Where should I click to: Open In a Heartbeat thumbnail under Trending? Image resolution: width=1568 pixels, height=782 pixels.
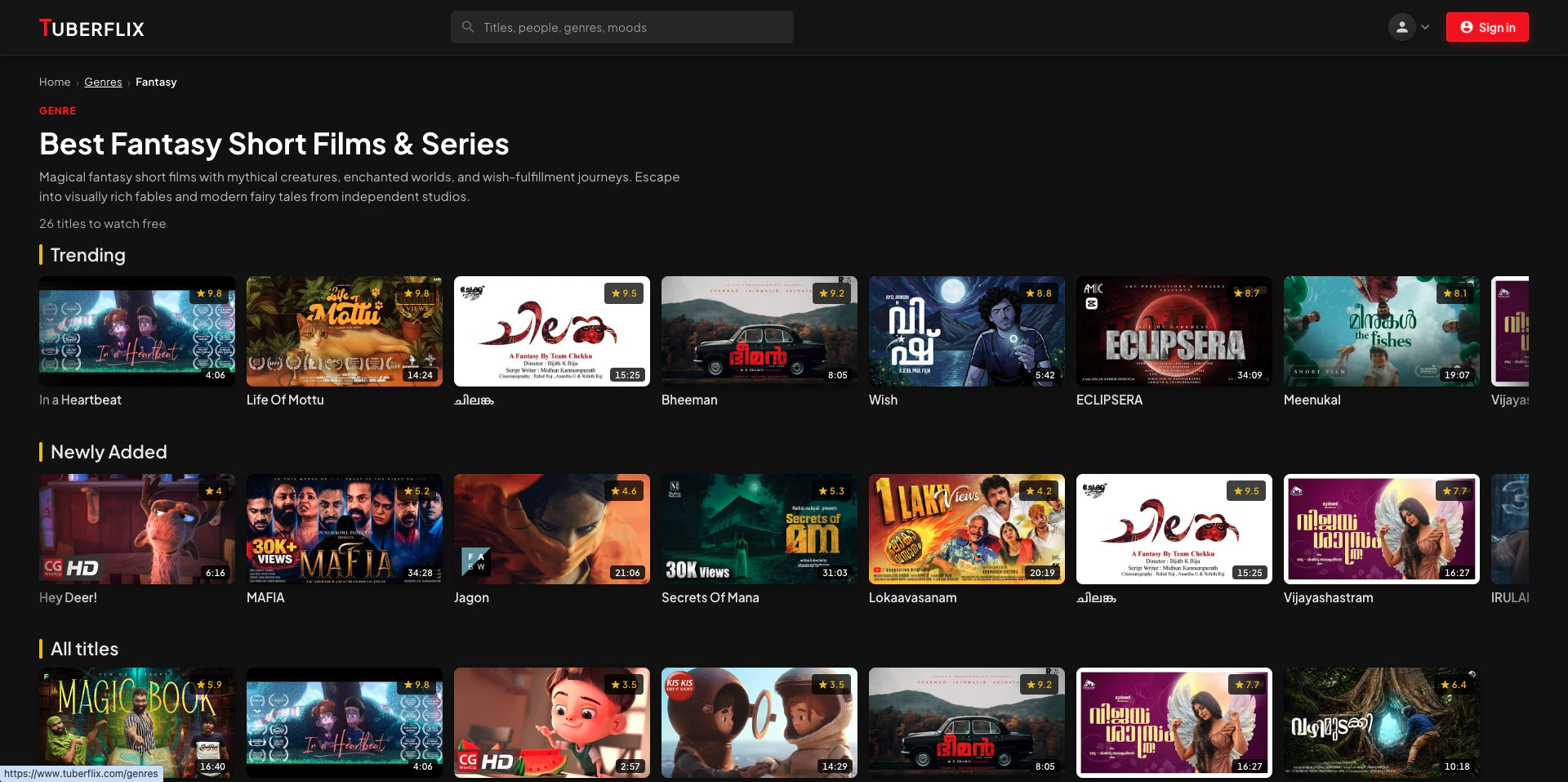pos(137,331)
